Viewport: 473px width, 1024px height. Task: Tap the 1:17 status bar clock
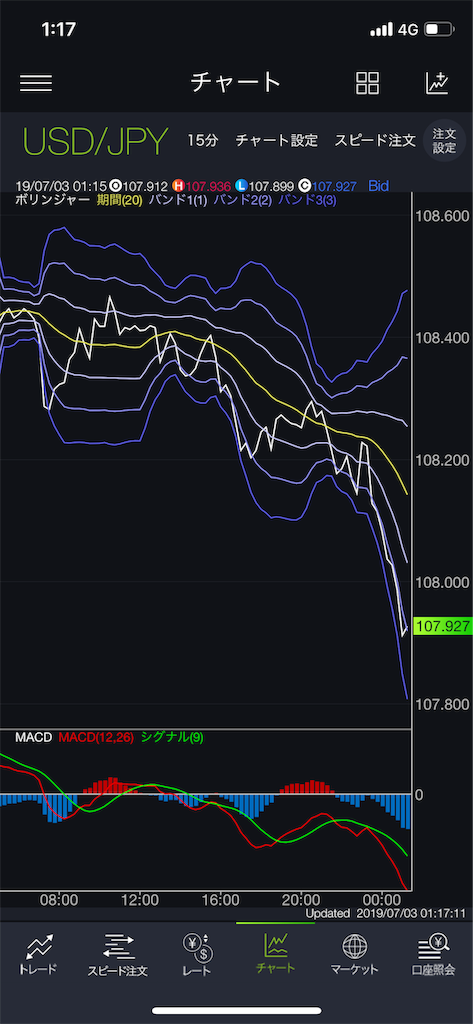tap(59, 29)
